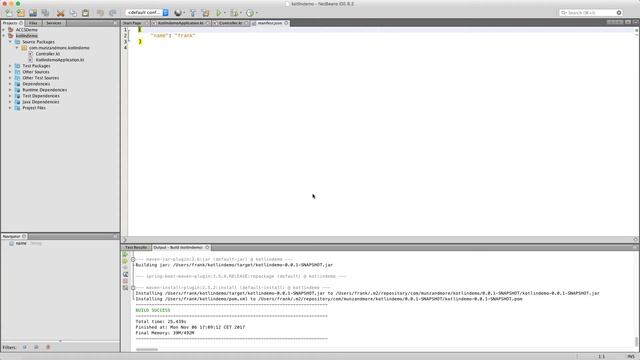640x360 pixels.
Task: Toggle the second Navigator filter button
Action: [x=36, y=347]
